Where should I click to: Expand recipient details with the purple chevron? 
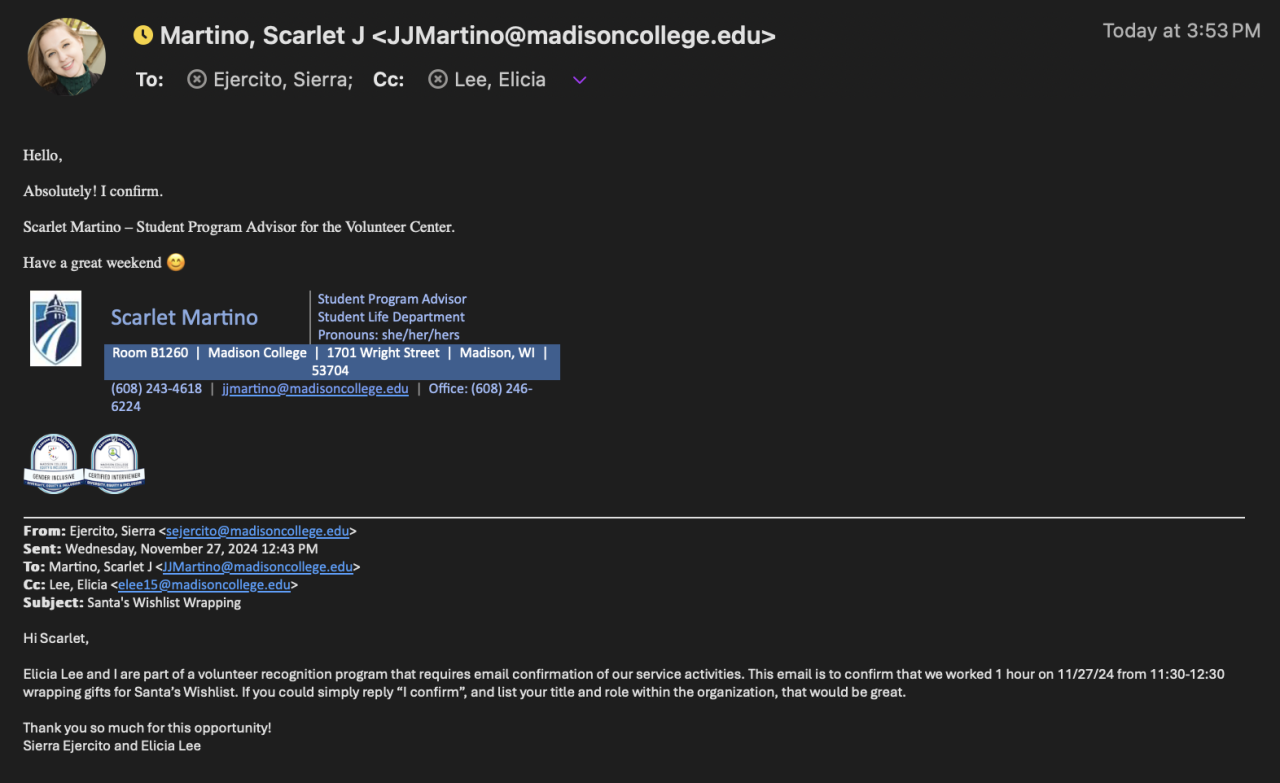(x=579, y=80)
